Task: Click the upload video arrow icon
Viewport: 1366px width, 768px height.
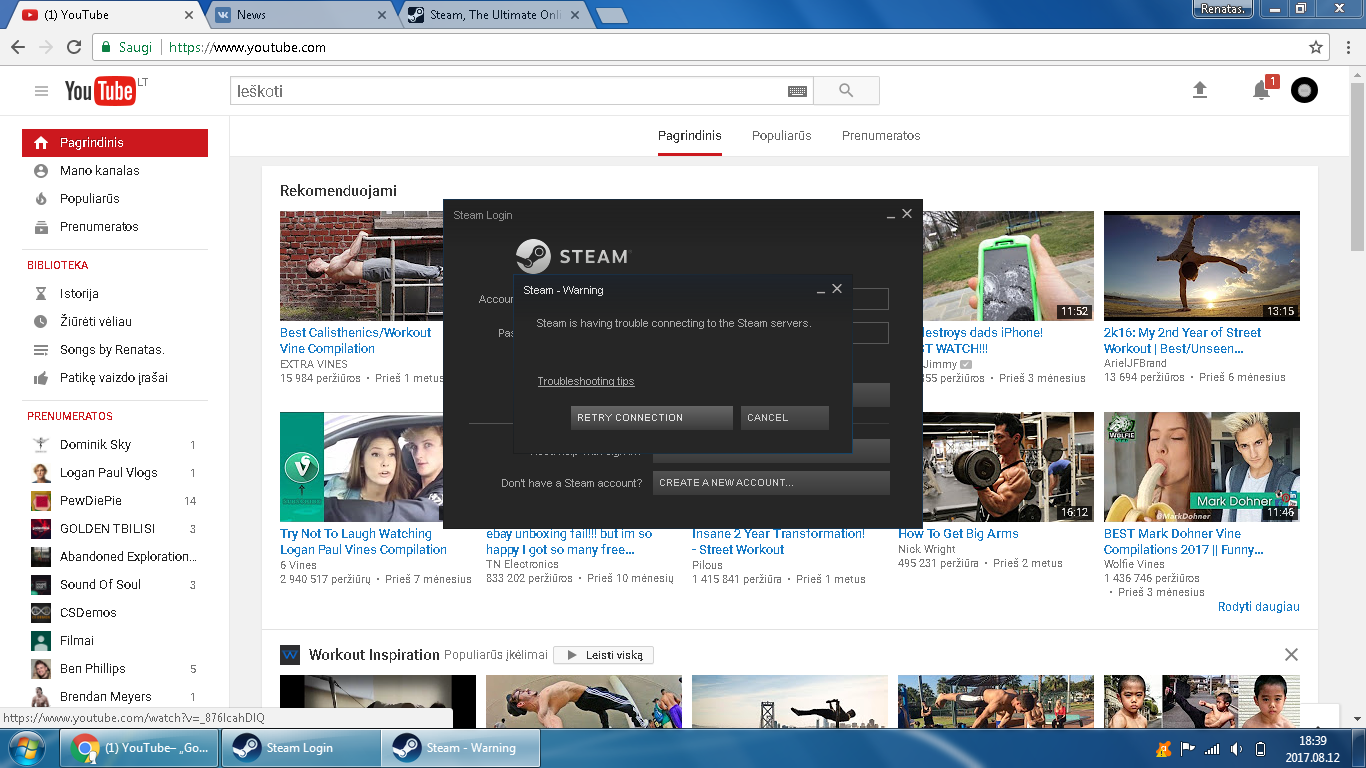Action: click(x=1200, y=90)
